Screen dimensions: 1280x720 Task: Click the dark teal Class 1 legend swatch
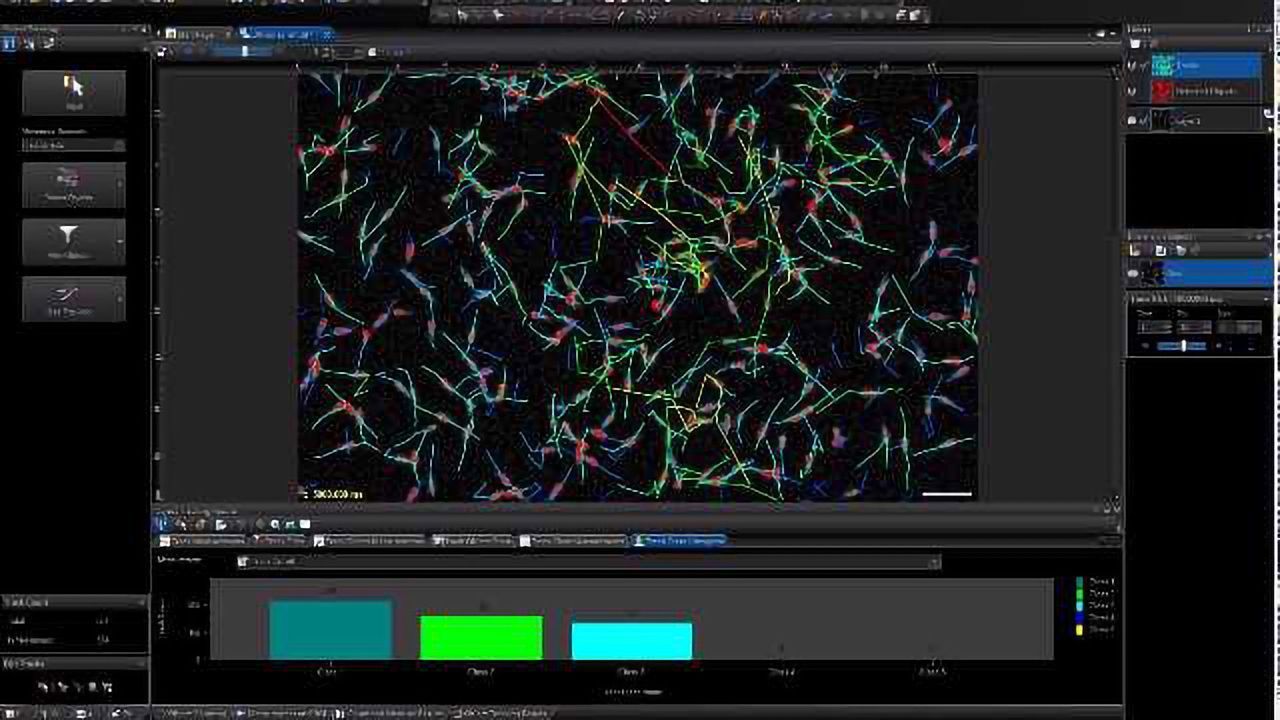1079,582
